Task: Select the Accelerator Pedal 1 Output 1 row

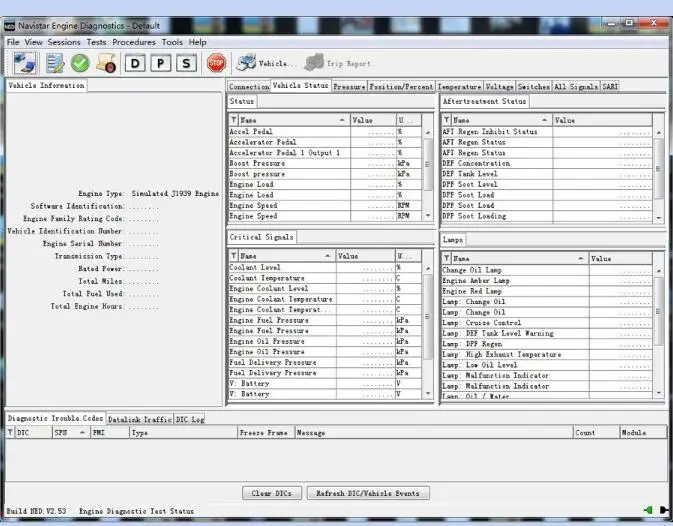Action: pos(325,152)
